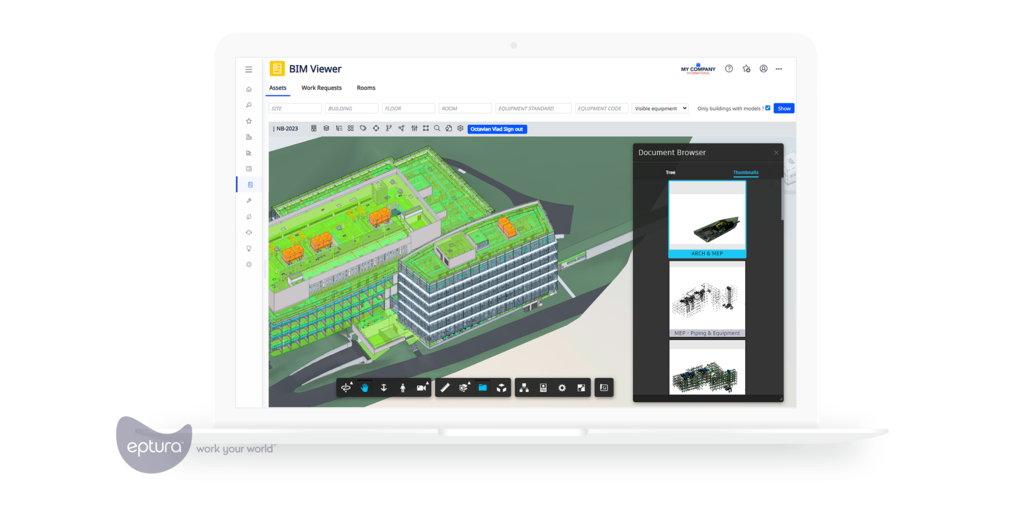Viewport: 1024px width, 512px height.
Task: Expand the hamburger navigation menu
Action: click(x=249, y=70)
